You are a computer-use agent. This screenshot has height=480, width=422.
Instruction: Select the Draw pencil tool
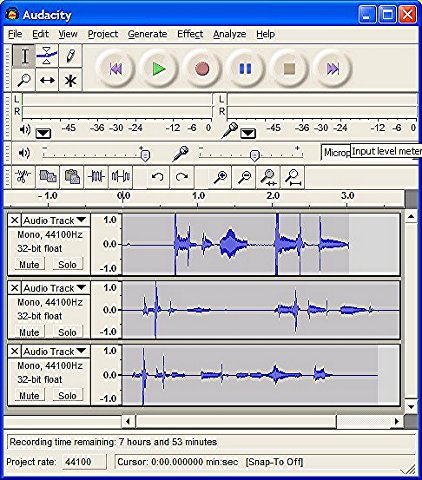point(70,55)
